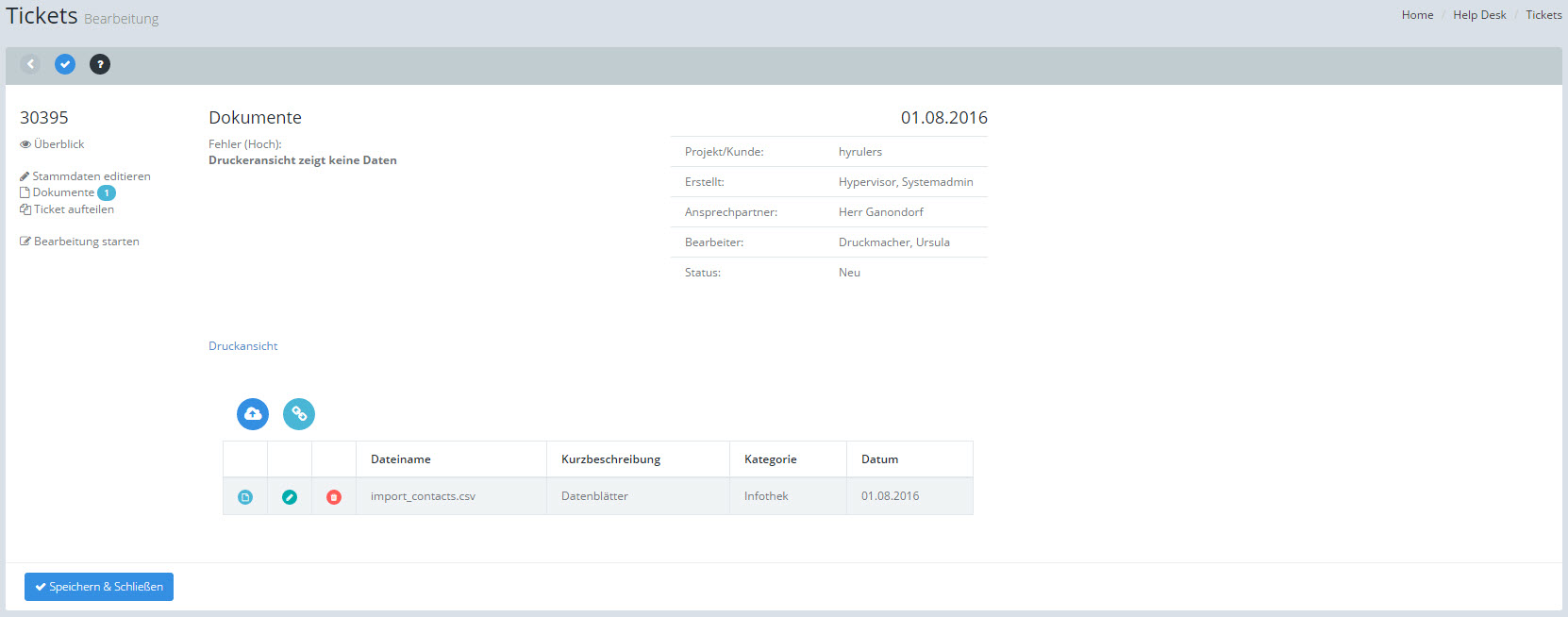Edit the import_contacts.csv entry pencil icon
The width and height of the screenshot is (1568, 617).
click(290, 497)
